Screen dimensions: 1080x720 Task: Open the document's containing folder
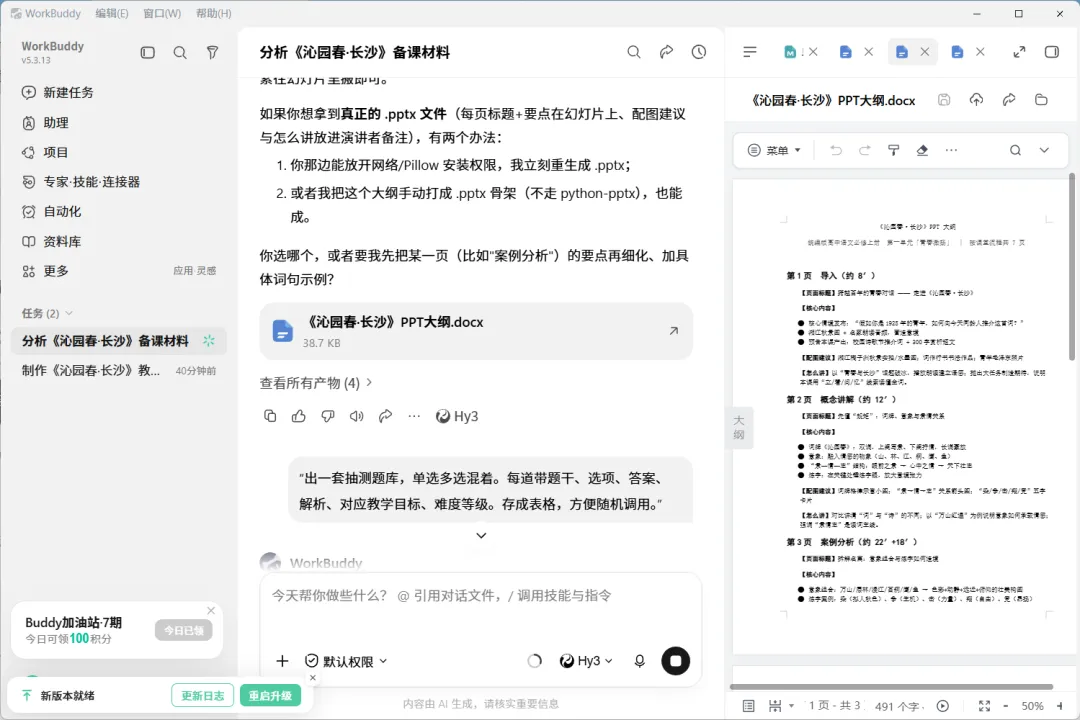(1041, 100)
